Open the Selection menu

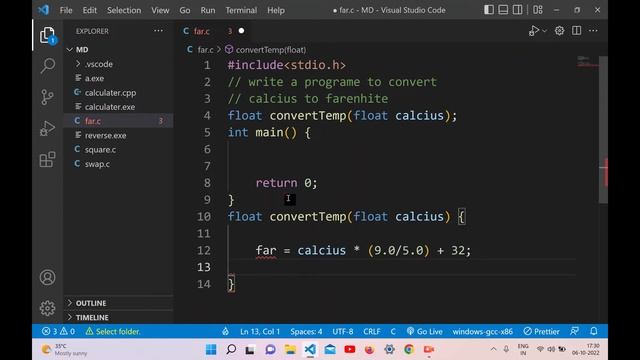coord(124,10)
